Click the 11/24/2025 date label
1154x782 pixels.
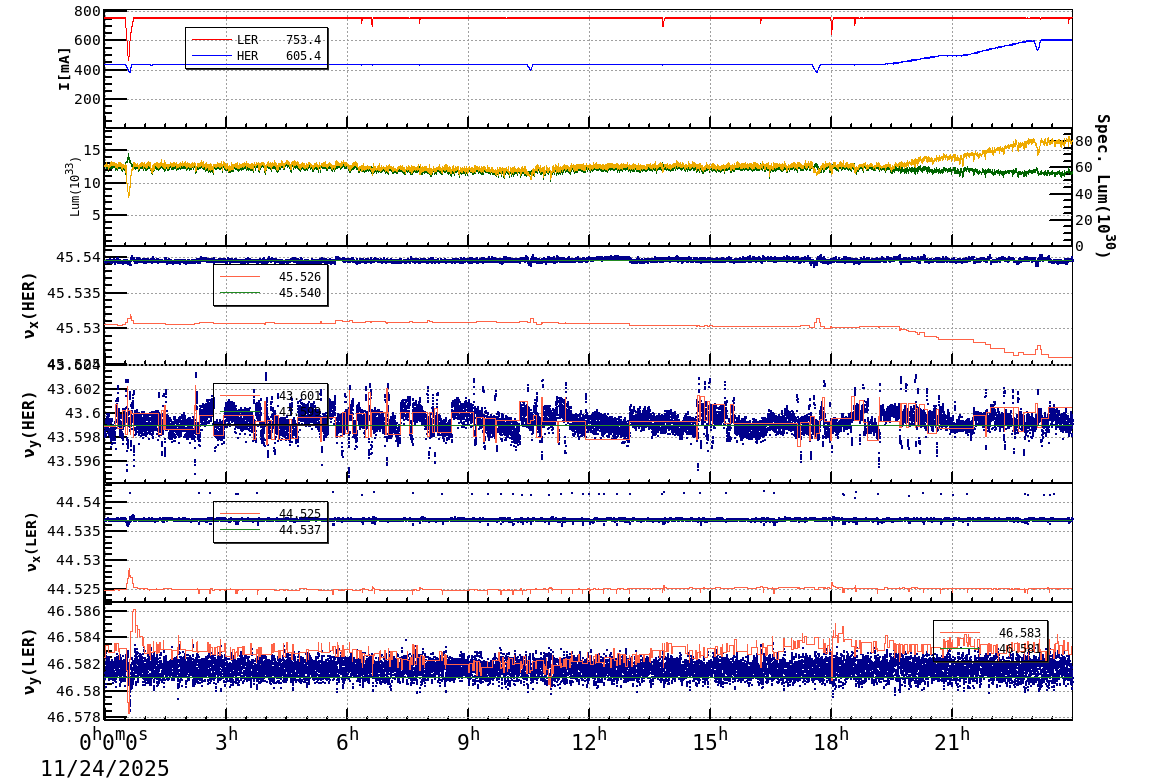tap(105, 769)
